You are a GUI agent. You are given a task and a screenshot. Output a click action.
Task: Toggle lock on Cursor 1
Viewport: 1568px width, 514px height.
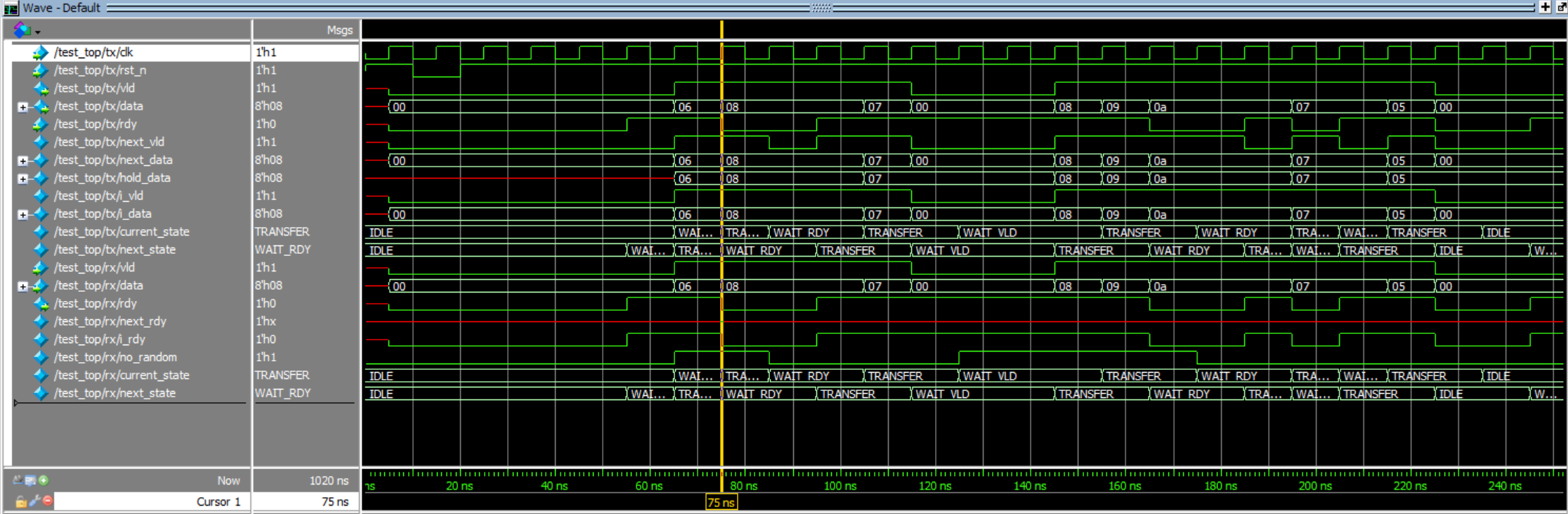click(x=20, y=501)
